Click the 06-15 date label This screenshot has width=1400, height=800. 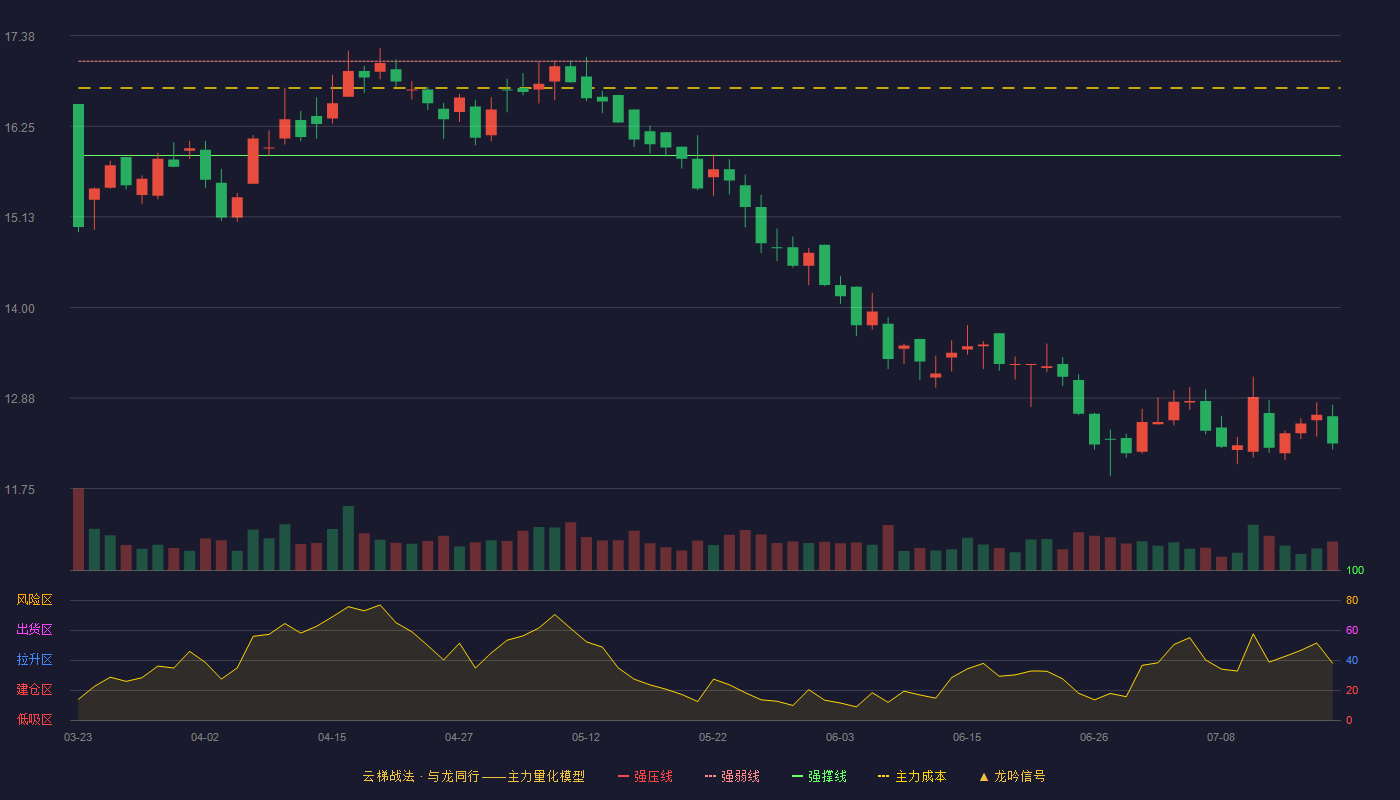click(x=967, y=737)
